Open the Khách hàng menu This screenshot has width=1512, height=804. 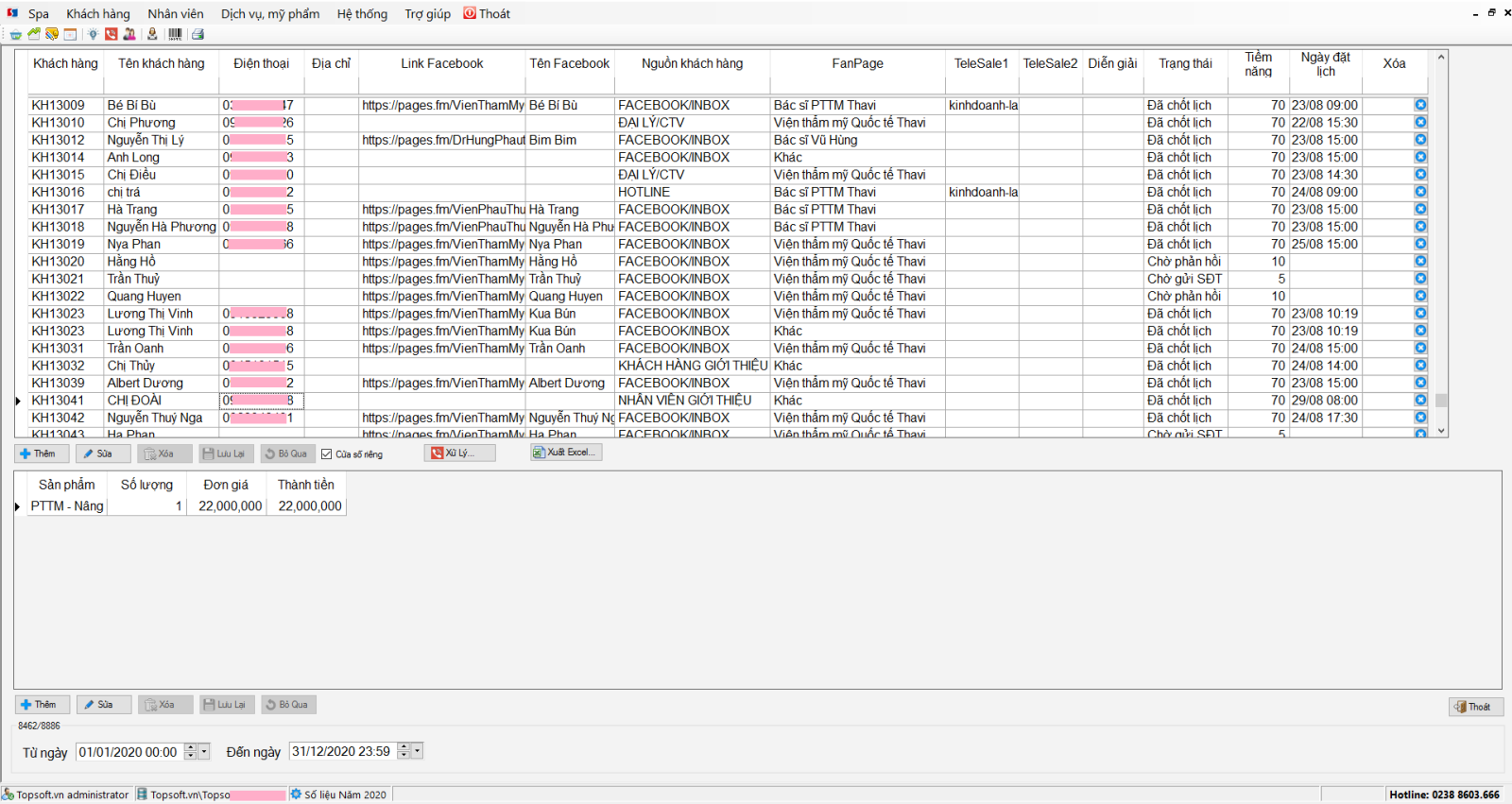98,14
